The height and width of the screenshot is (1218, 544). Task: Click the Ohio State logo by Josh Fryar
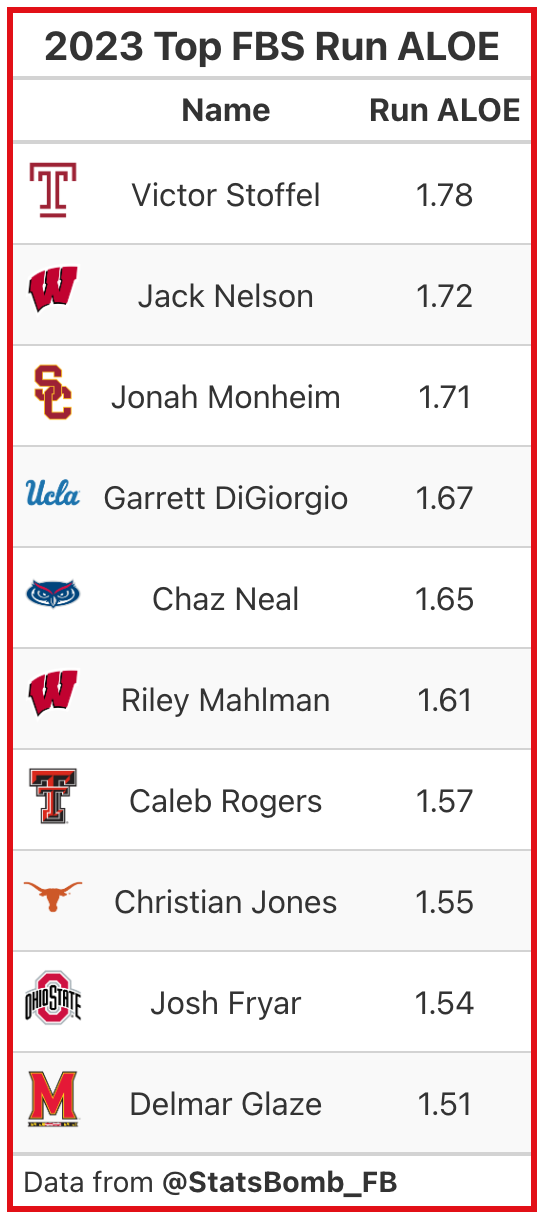(53, 998)
